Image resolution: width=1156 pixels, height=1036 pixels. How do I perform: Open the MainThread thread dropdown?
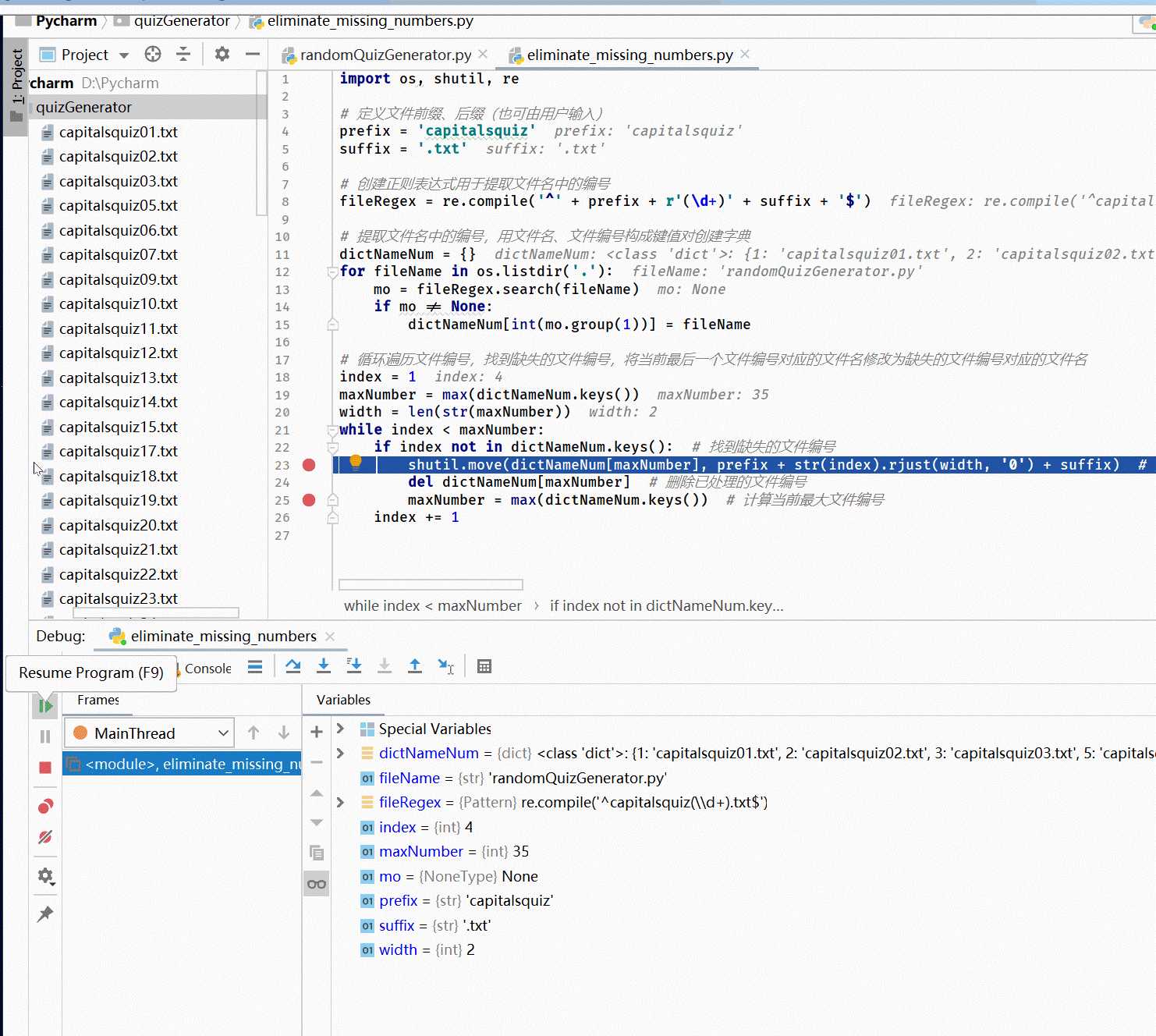click(149, 733)
